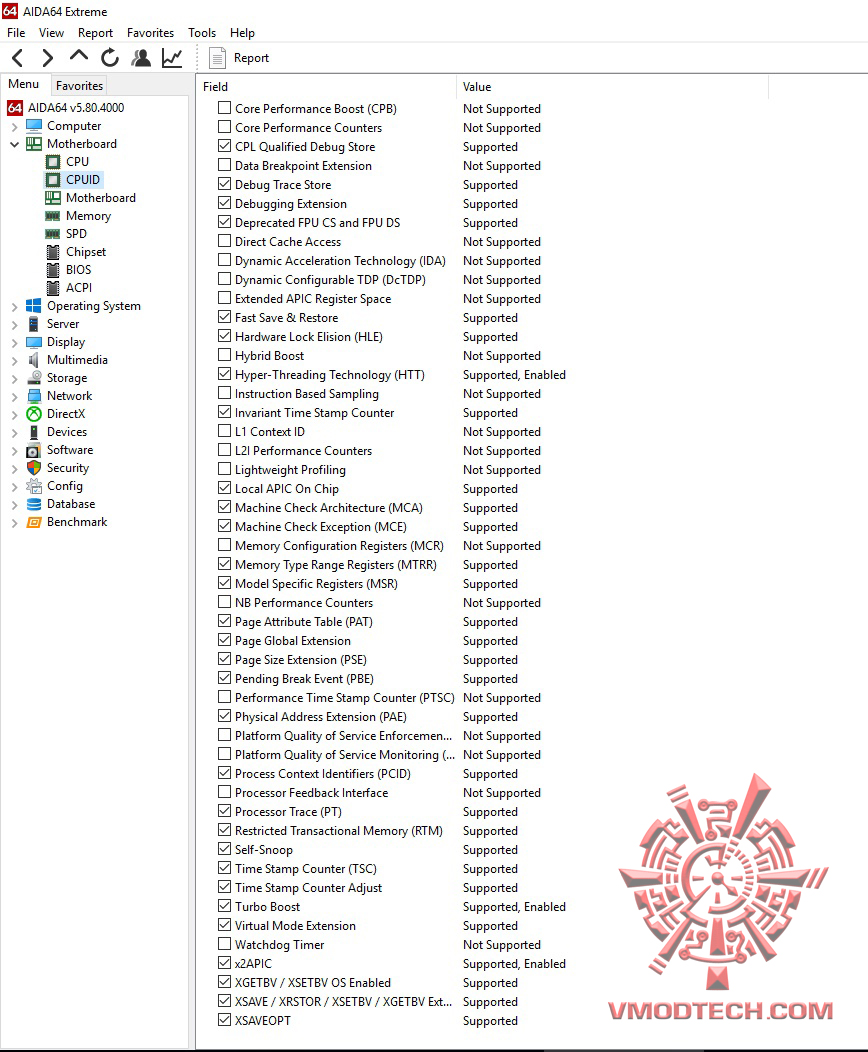
Task: Select the CPUID chip icon
Action: 53,180
